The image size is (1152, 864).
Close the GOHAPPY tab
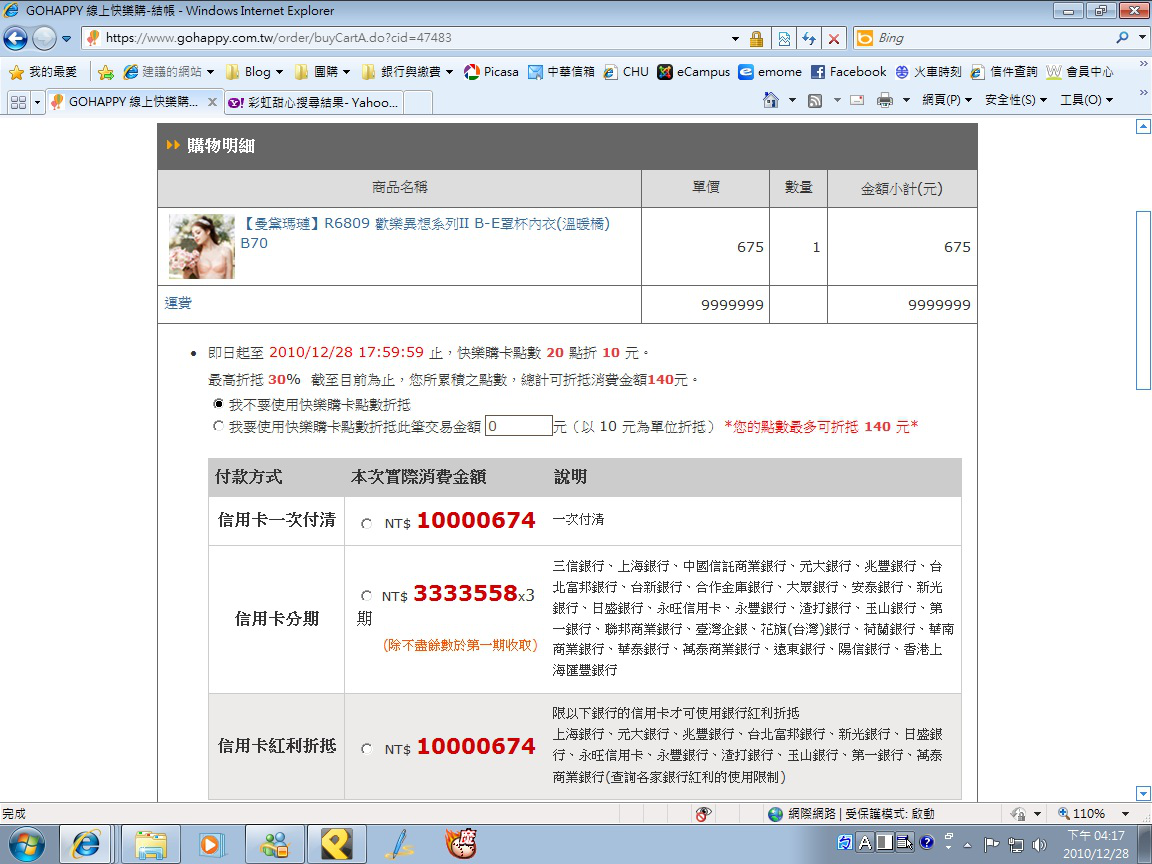click(212, 102)
